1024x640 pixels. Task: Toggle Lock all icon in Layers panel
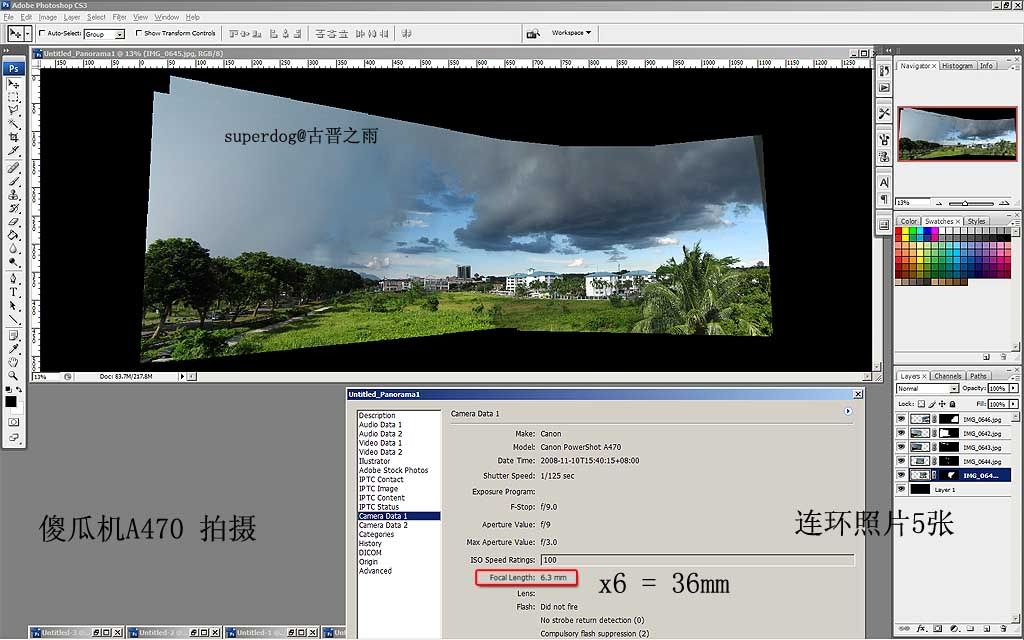952,404
